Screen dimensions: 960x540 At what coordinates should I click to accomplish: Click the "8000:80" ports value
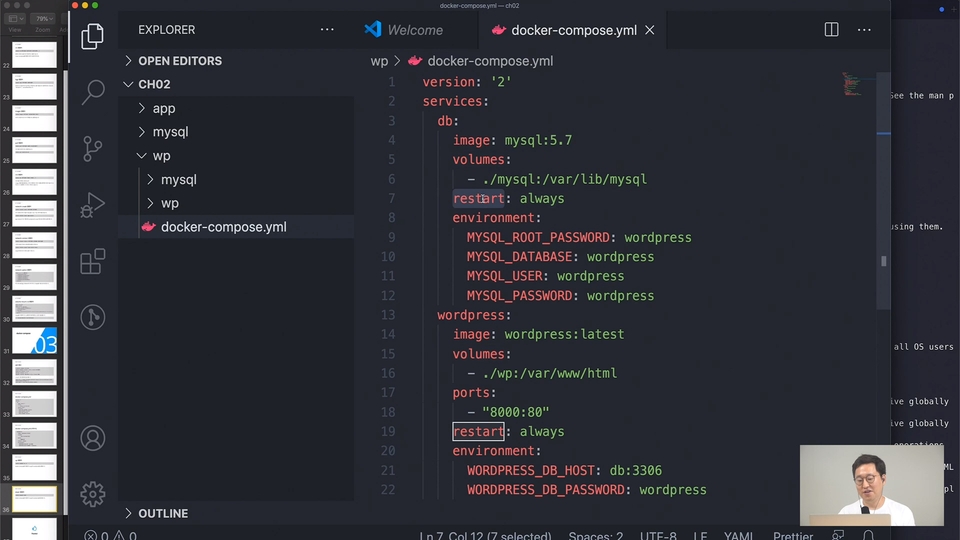click(x=516, y=412)
